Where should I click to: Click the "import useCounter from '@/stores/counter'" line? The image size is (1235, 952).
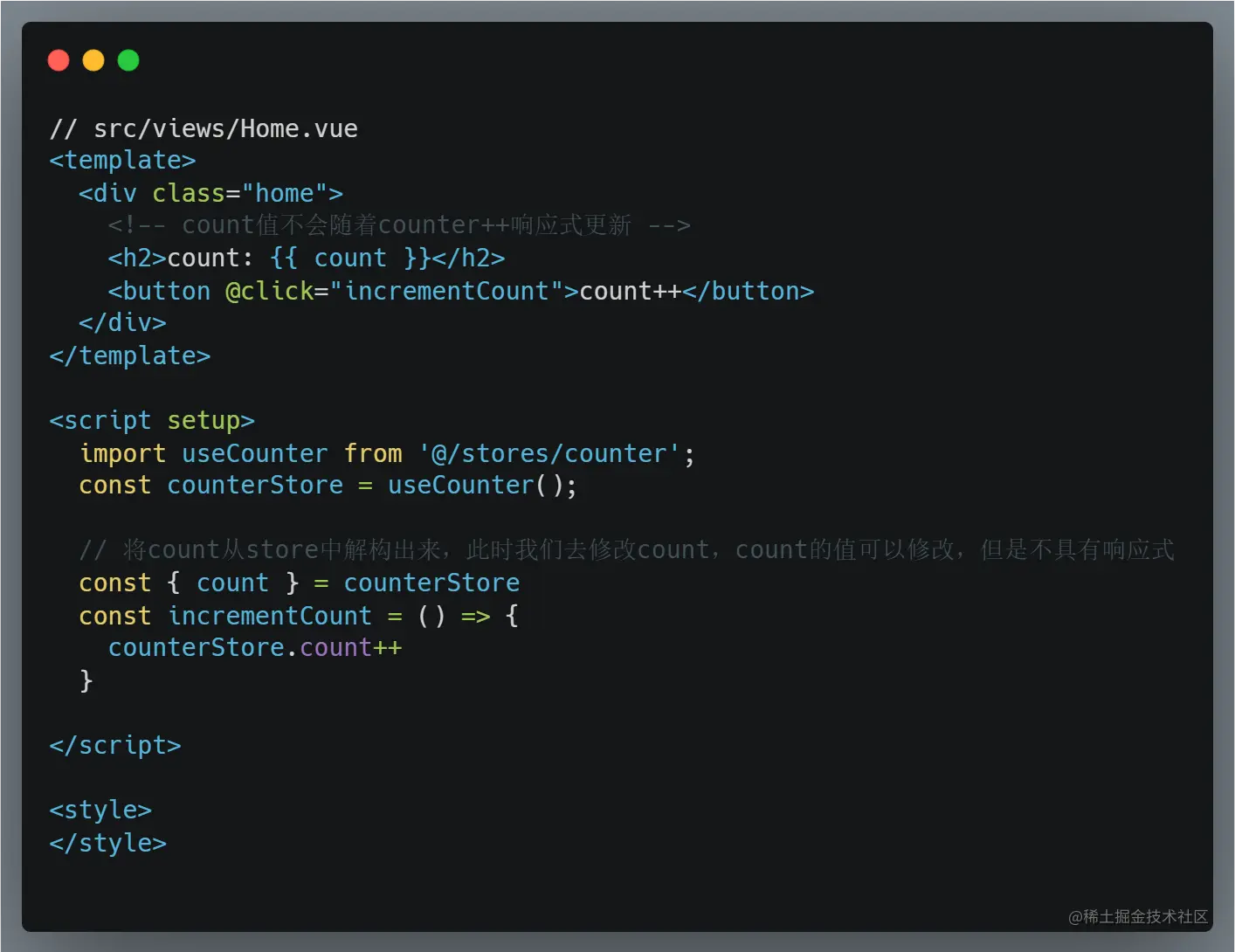387,453
